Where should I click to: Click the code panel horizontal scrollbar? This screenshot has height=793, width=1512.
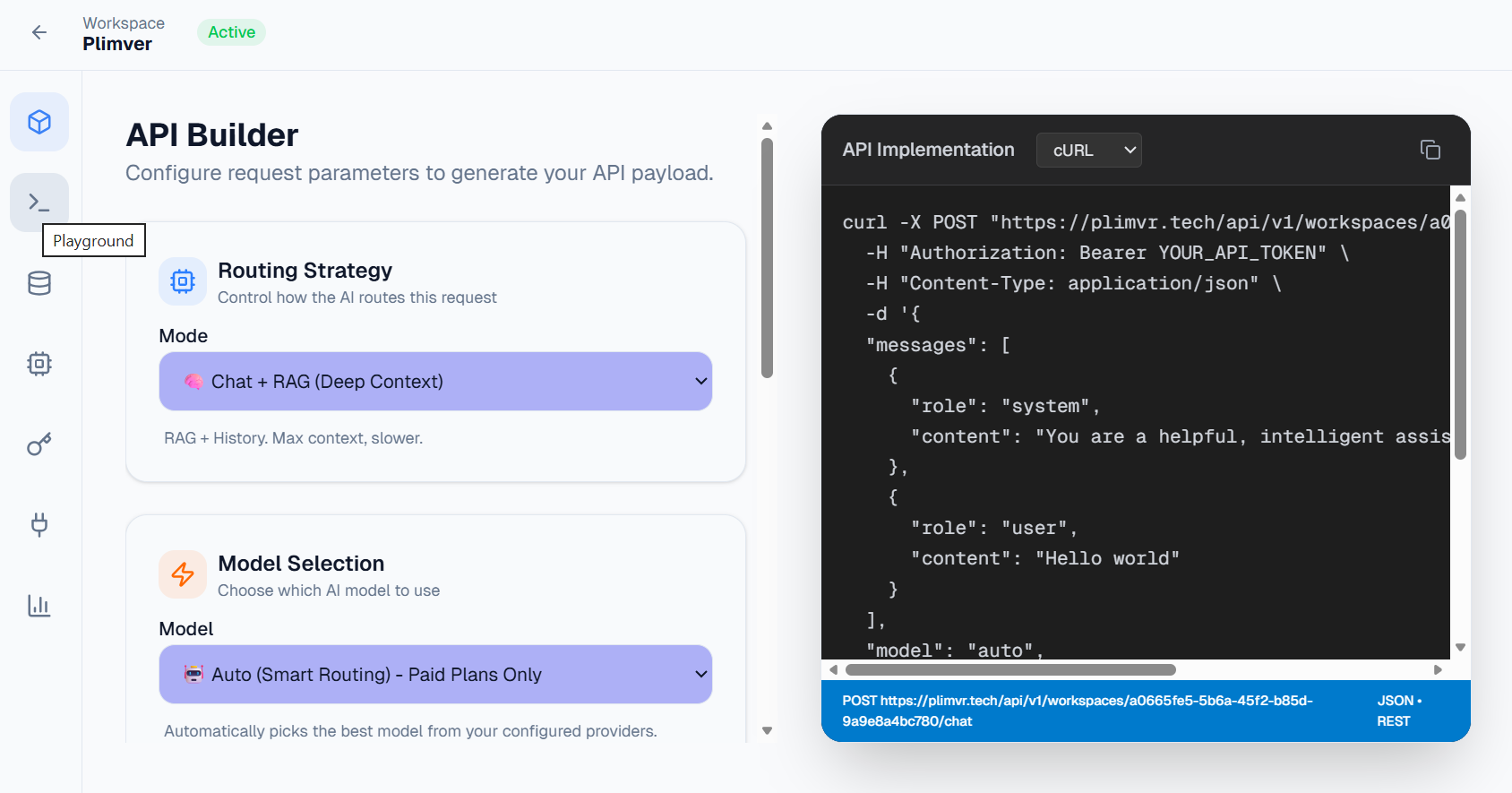tap(1010, 670)
